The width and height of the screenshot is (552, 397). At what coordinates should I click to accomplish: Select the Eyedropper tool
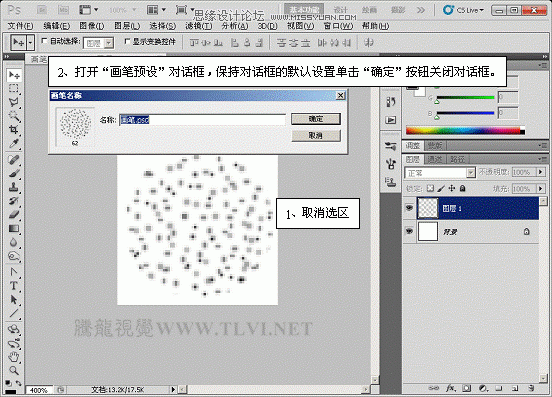[14, 144]
